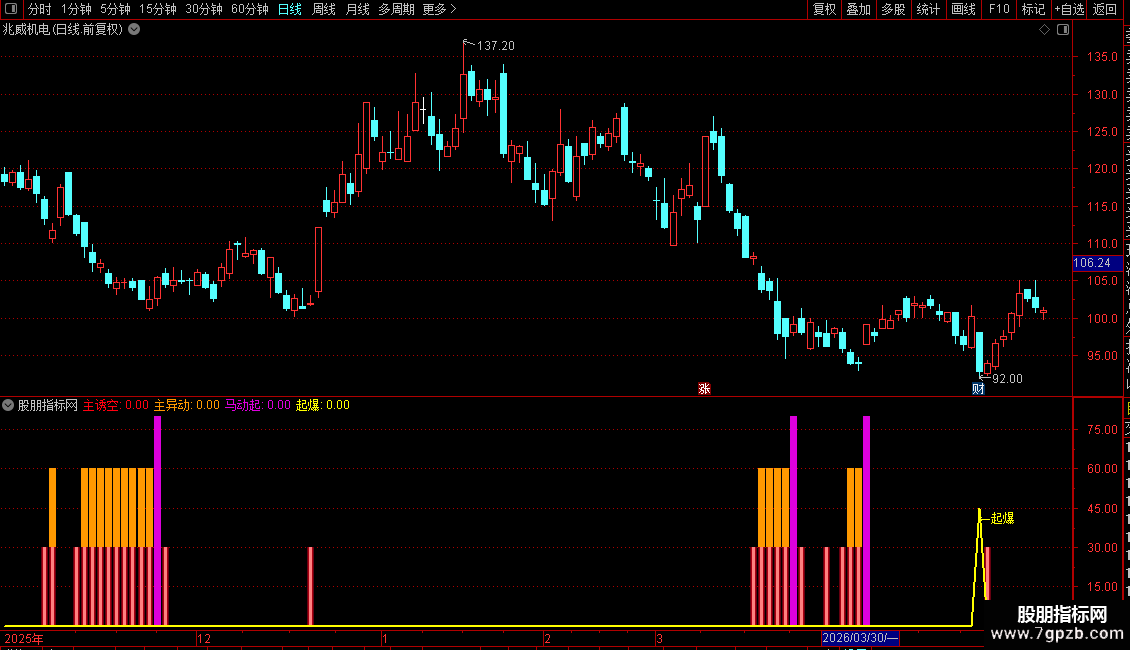Switch to the 分时 tab
Image resolution: width=1130 pixels, height=650 pixels.
pyautogui.click(x=40, y=9)
